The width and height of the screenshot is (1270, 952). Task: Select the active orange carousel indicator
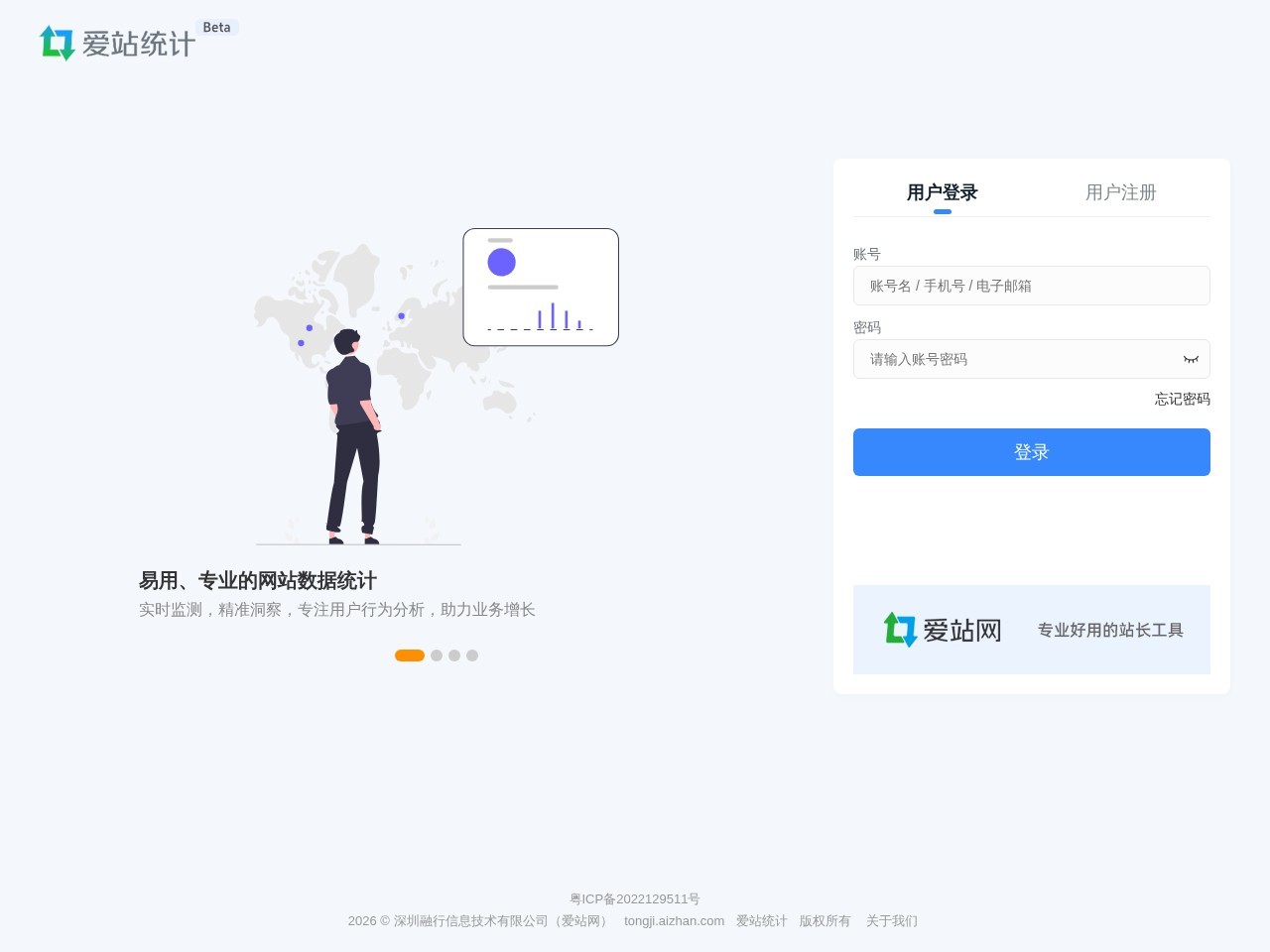click(410, 655)
